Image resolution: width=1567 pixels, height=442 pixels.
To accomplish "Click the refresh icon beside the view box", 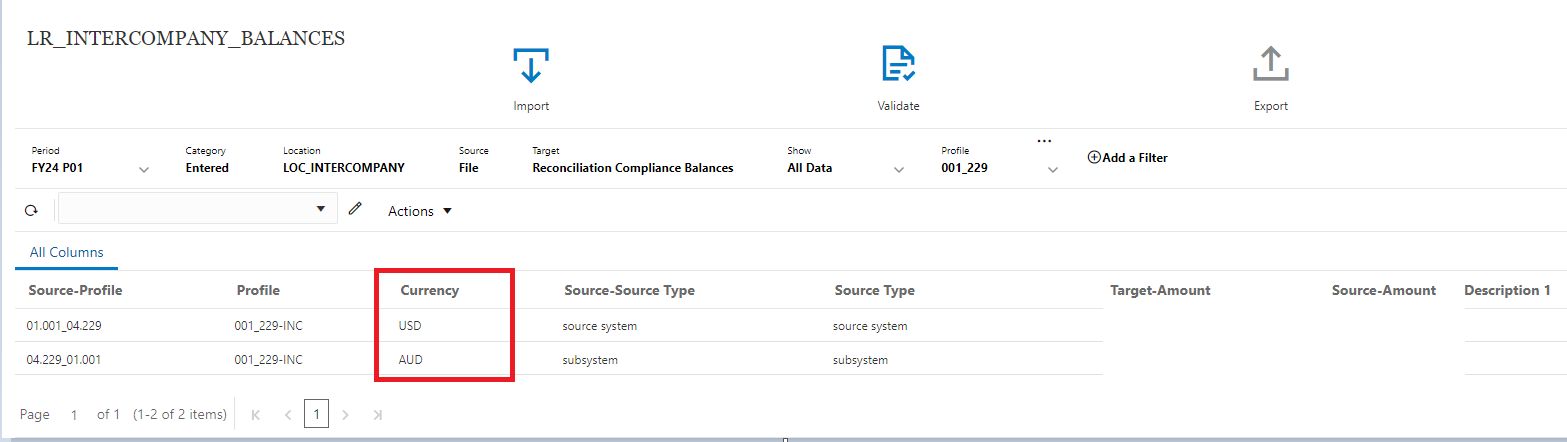I will tap(31, 211).
